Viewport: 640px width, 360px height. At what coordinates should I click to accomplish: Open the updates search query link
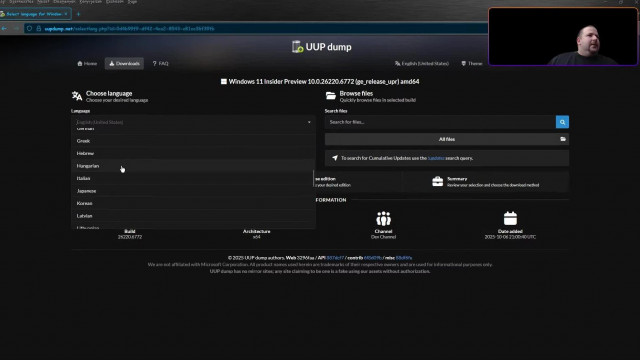pos(436,158)
